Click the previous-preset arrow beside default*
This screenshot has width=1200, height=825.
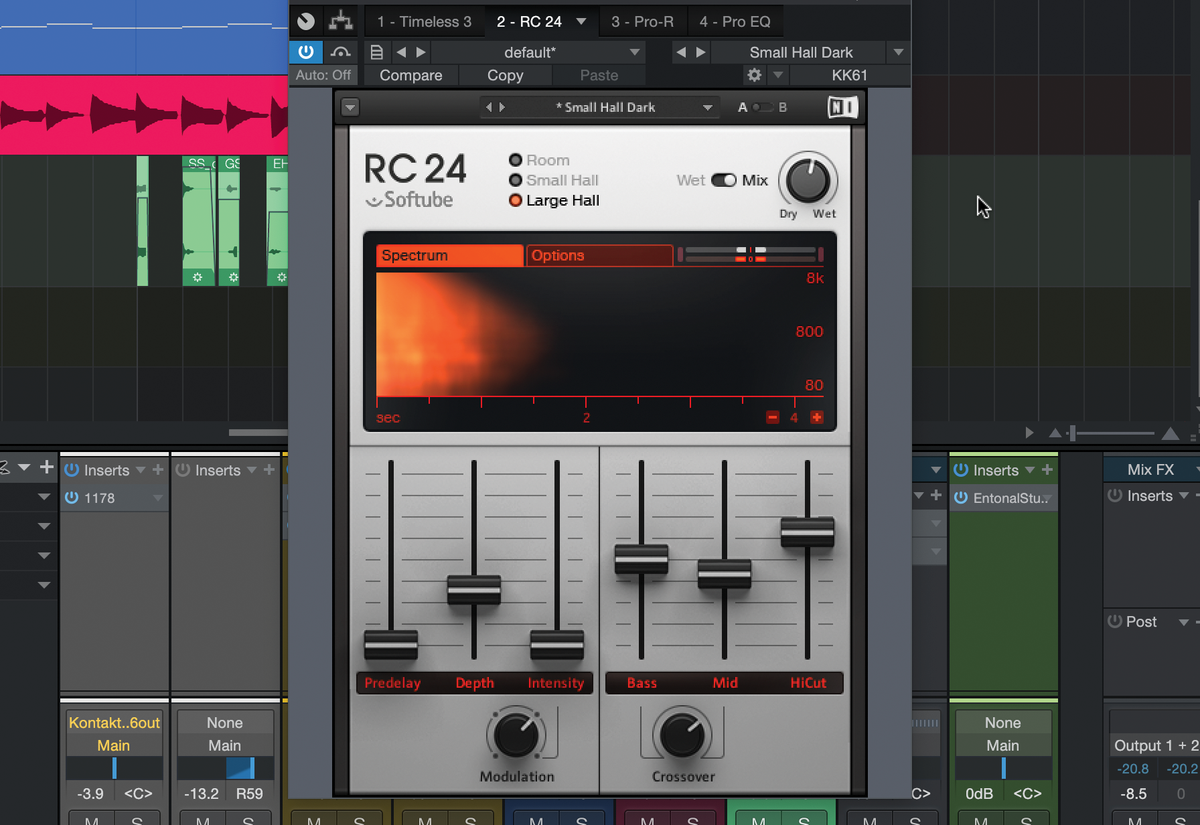[404, 52]
